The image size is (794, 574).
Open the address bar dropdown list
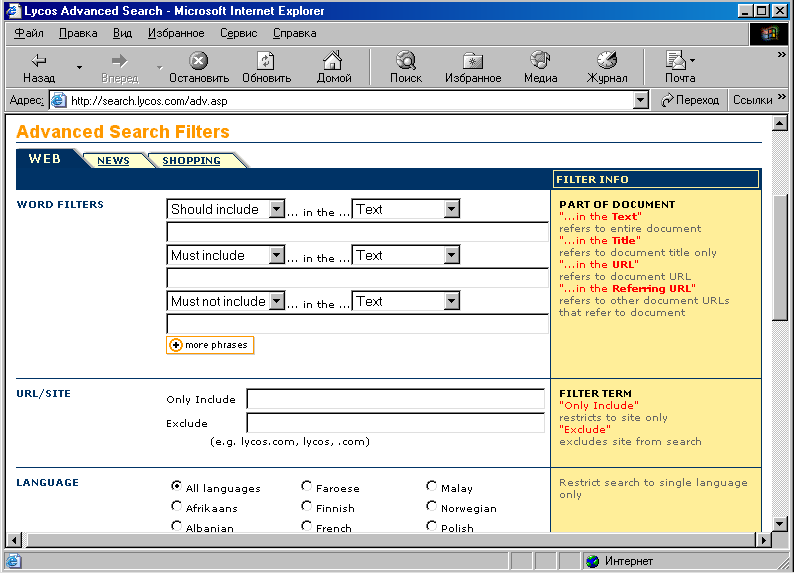[641, 100]
